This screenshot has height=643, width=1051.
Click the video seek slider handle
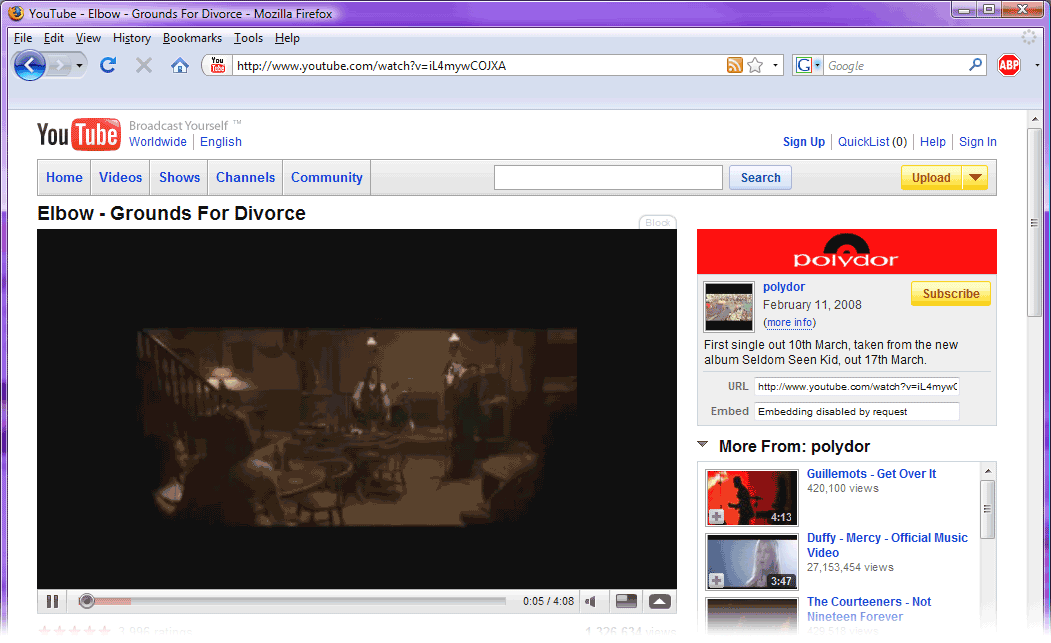pyautogui.click(x=86, y=601)
